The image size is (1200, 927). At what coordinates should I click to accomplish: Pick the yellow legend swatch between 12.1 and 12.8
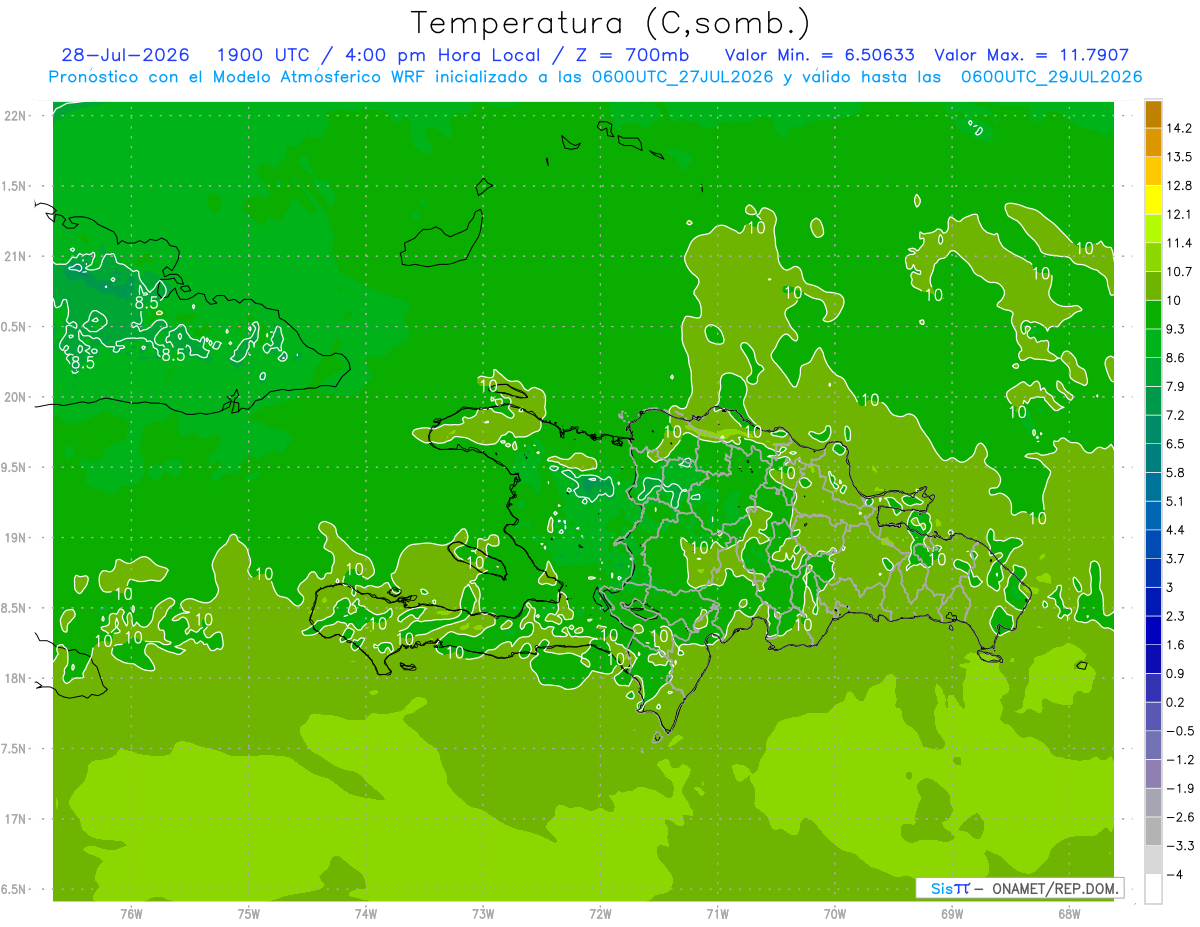[1153, 200]
